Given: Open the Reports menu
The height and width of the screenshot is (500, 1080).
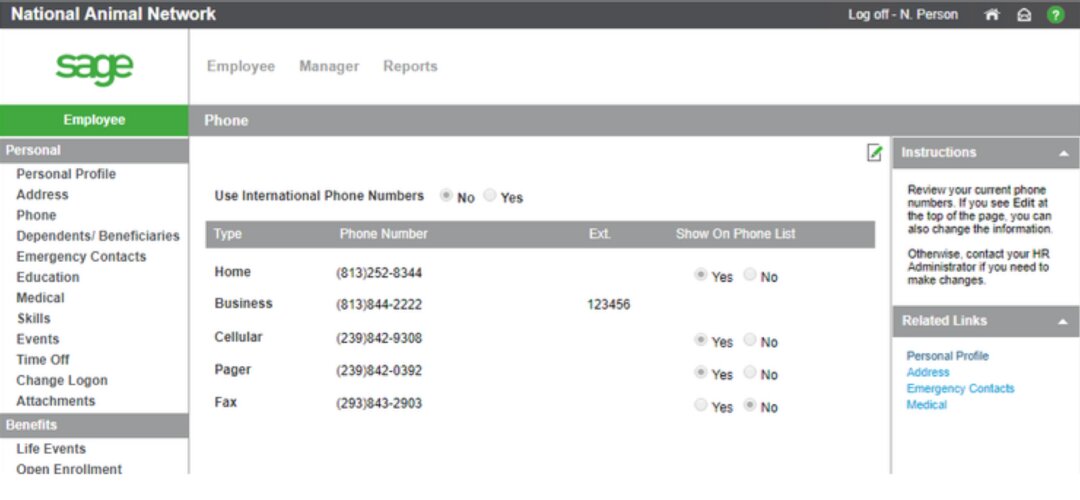Looking at the screenshot, I should [x=410, y=66].
